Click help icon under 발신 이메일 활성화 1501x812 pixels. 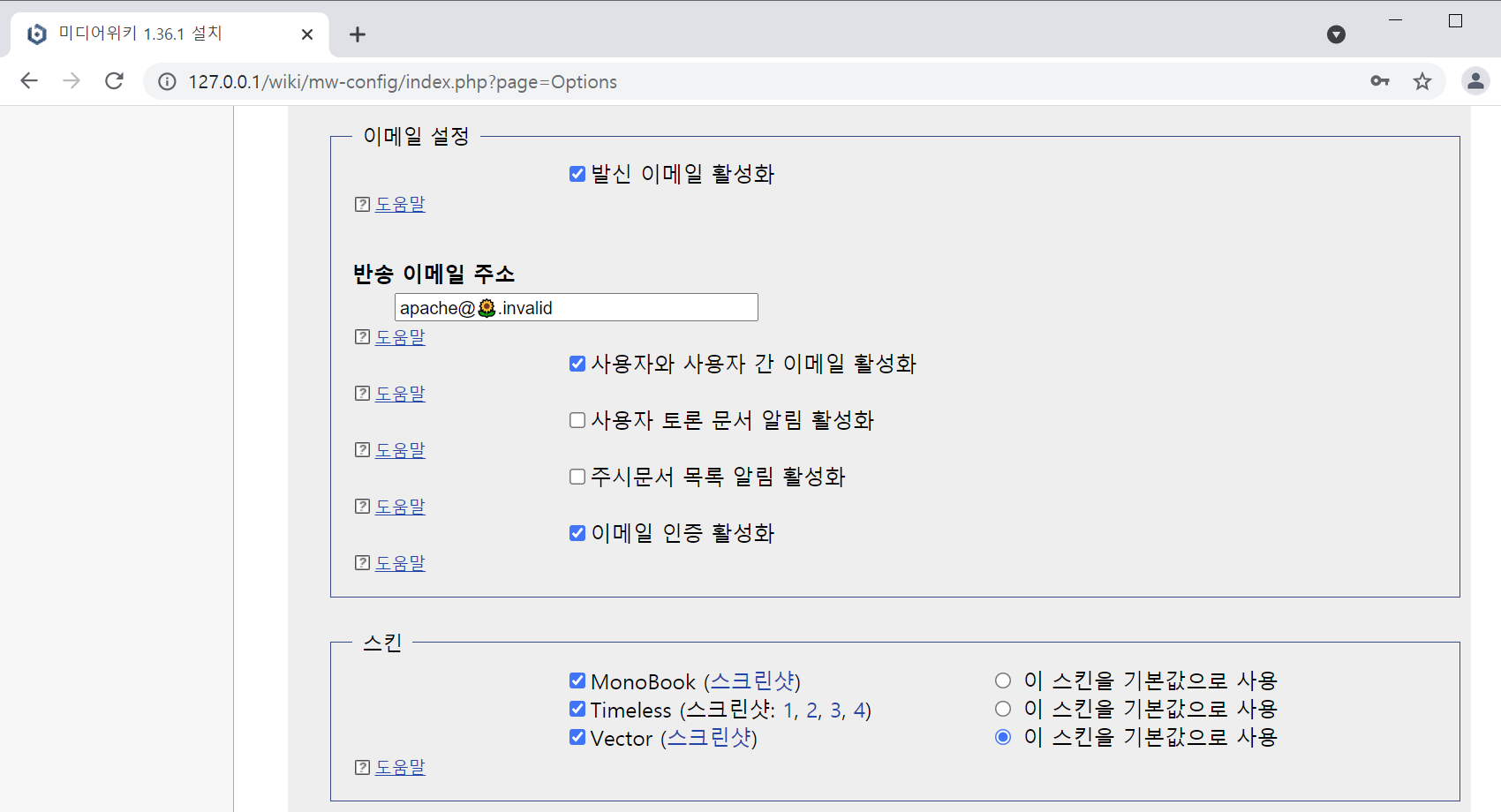(362, 204)
